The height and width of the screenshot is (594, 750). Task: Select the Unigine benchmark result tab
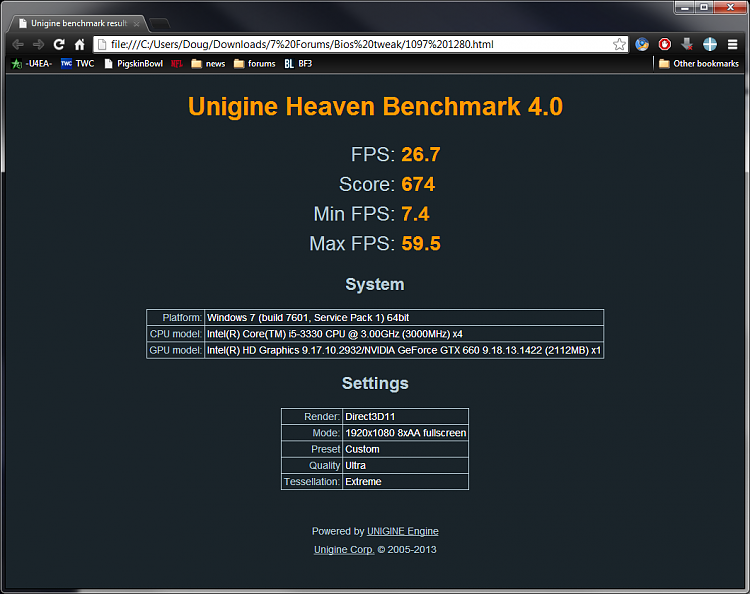[77, 23]
